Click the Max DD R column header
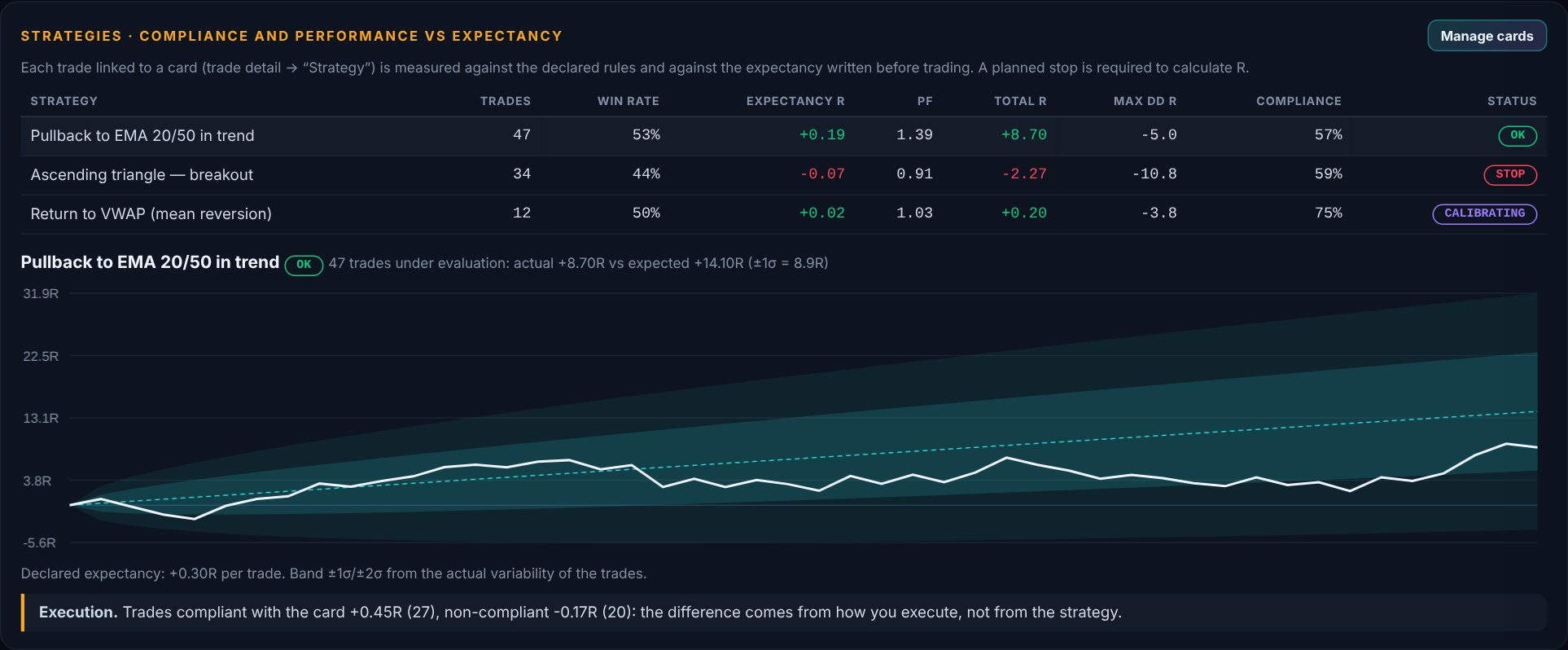 (x=1145, y=101)
